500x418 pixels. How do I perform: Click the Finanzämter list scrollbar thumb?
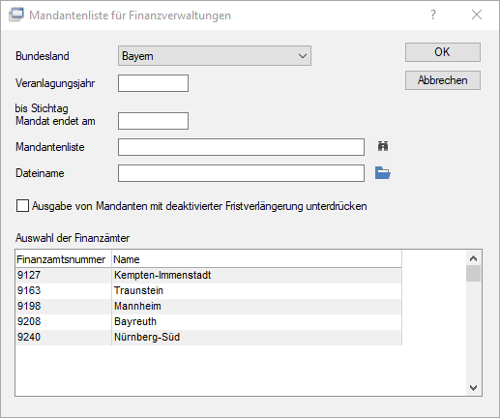(473, 274)
